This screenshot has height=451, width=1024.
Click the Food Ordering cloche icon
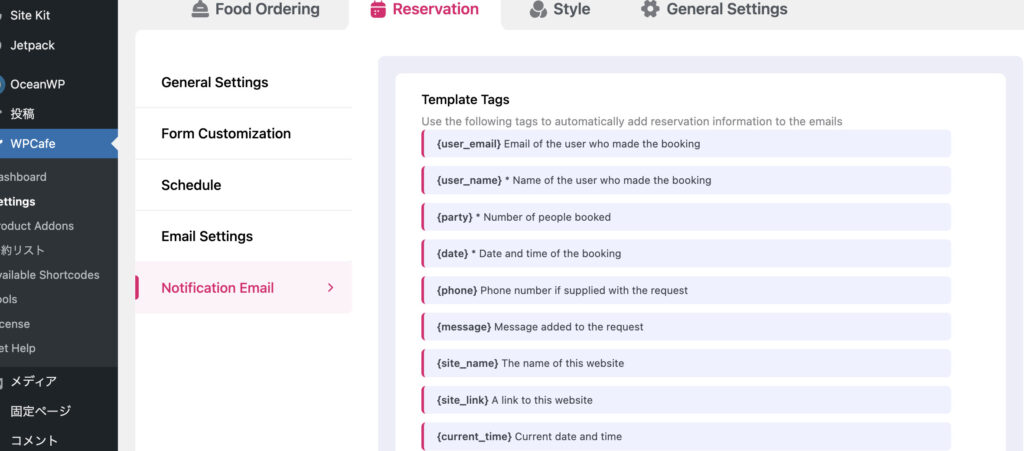[x=200, y=9]
